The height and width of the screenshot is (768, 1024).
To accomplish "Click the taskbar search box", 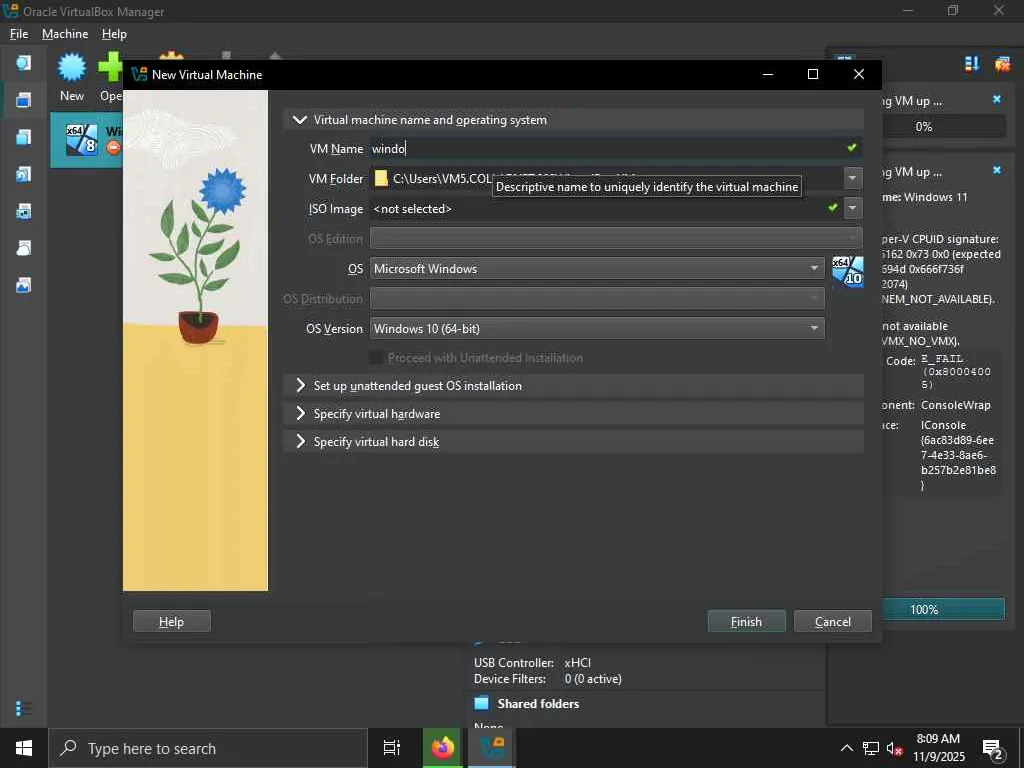I will click(208, 748).
